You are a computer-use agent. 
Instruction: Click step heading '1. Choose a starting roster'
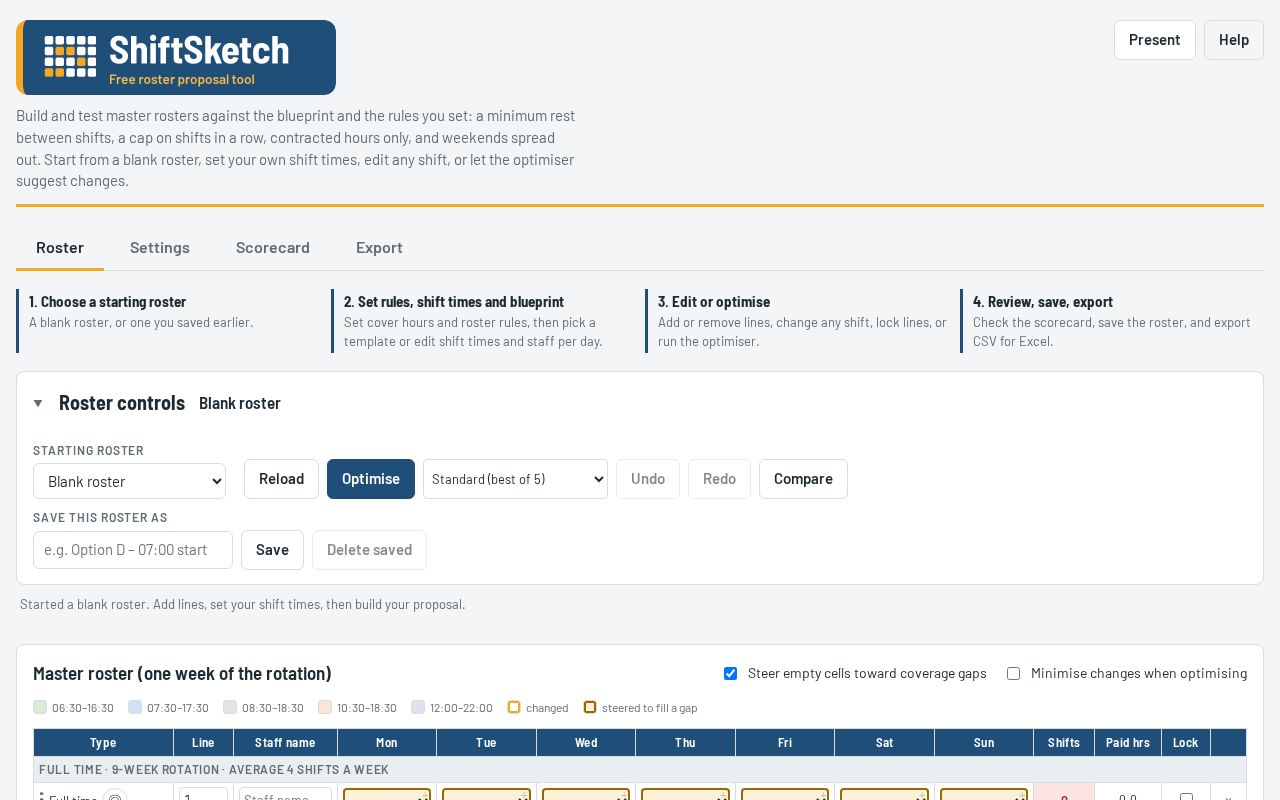tap(107, 302)
